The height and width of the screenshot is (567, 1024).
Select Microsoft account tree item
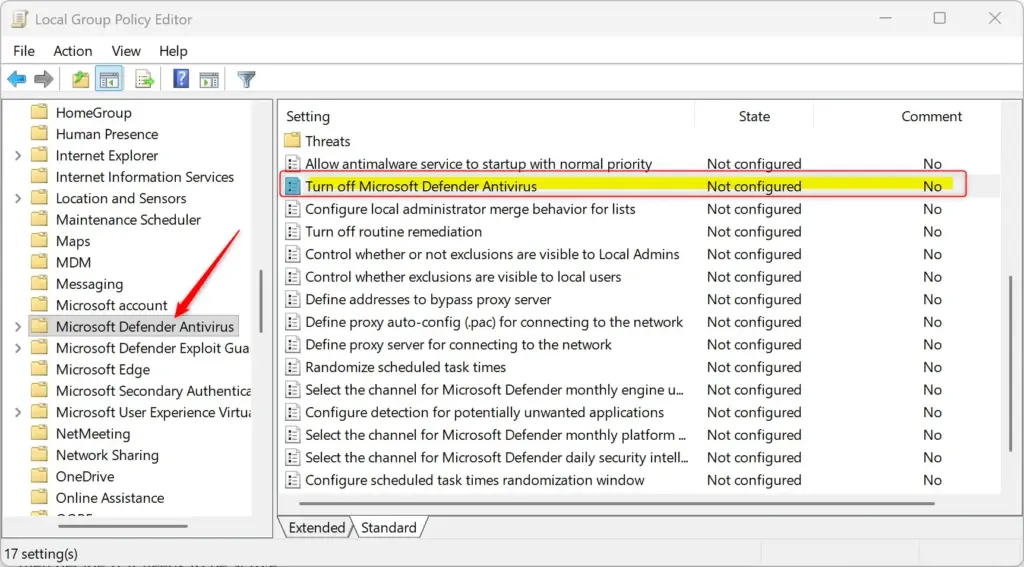[x=111, y=305]
